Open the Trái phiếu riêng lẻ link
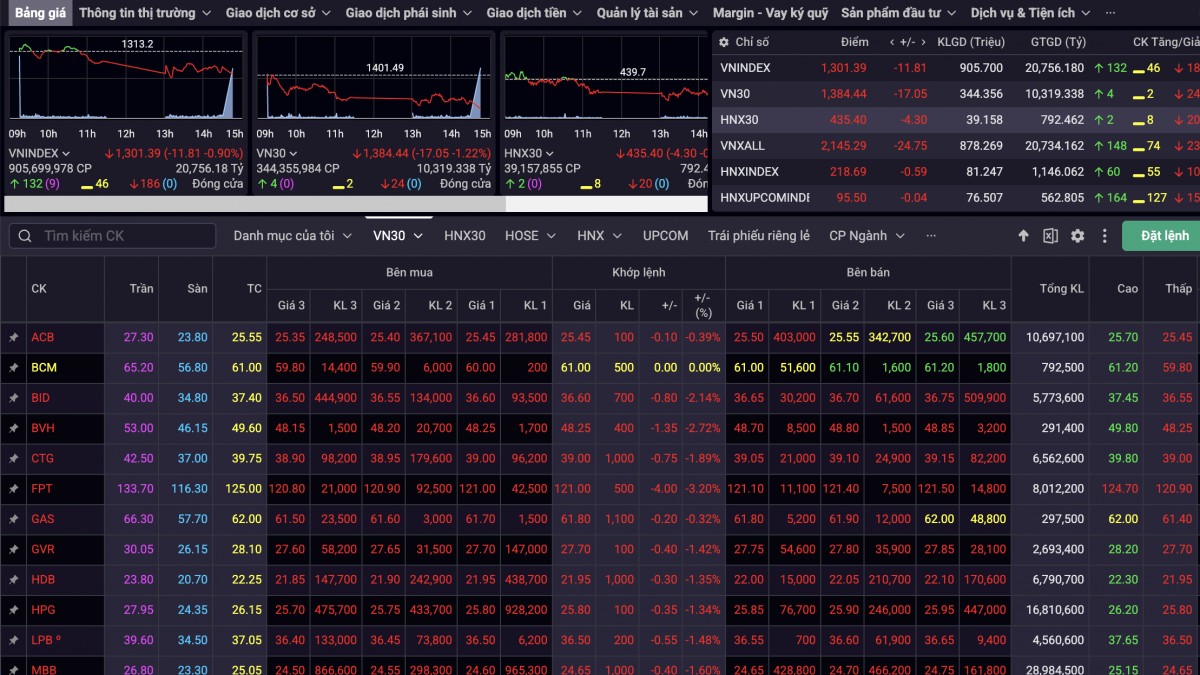The width and height of the screenshot is (1200, 675). (758, 236)
